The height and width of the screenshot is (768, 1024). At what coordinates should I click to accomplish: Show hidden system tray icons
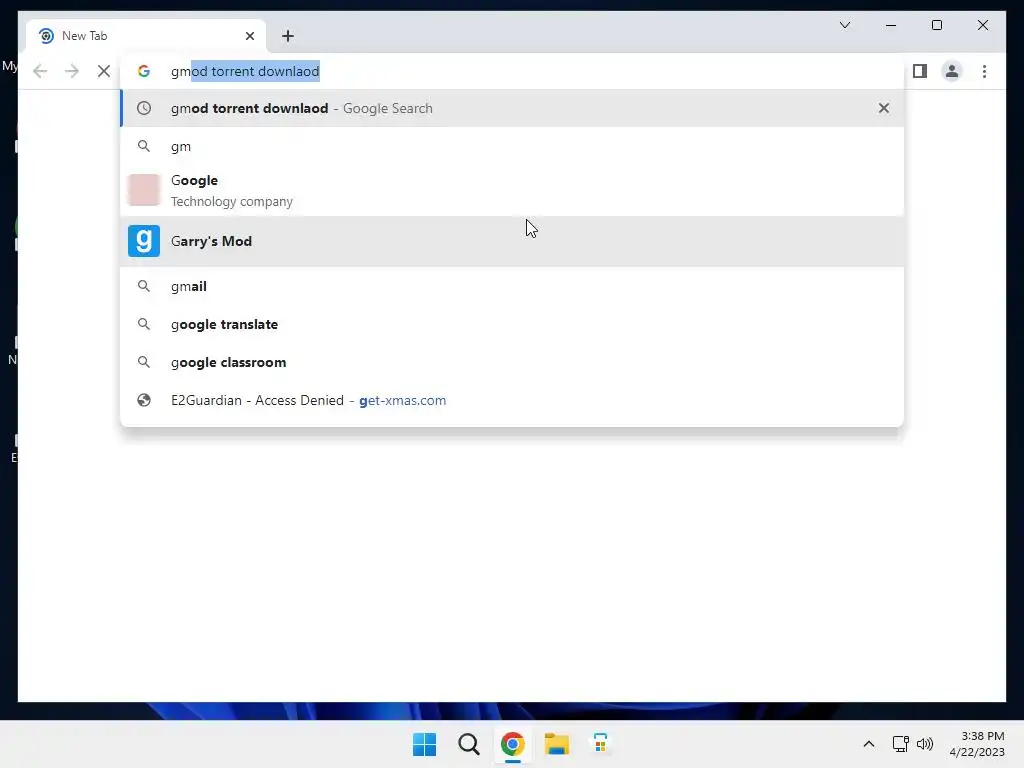(x=869, y=744)
